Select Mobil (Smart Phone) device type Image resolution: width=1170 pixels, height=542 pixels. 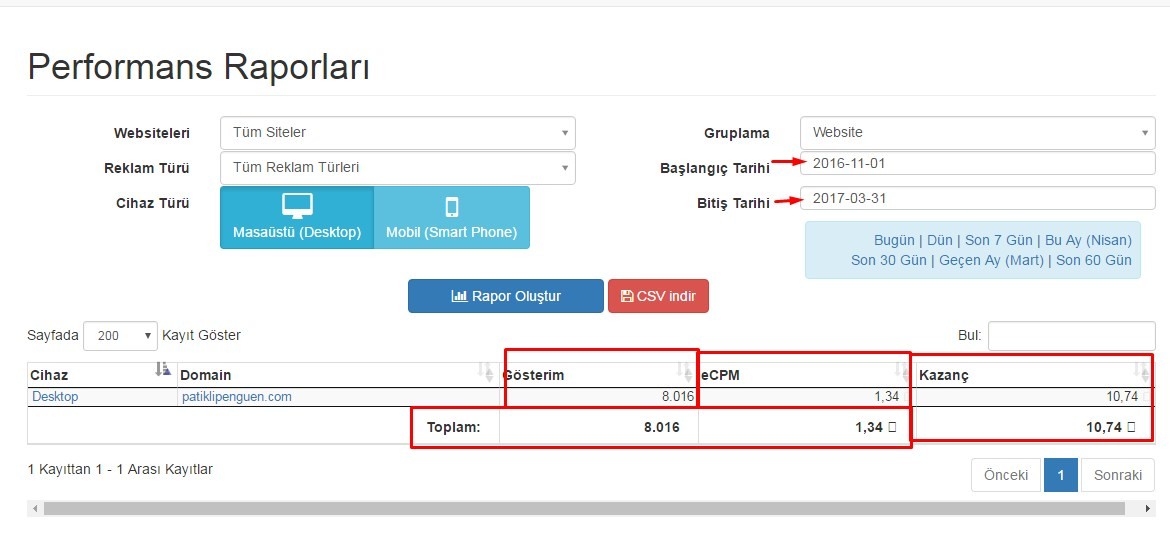[451, 217]
